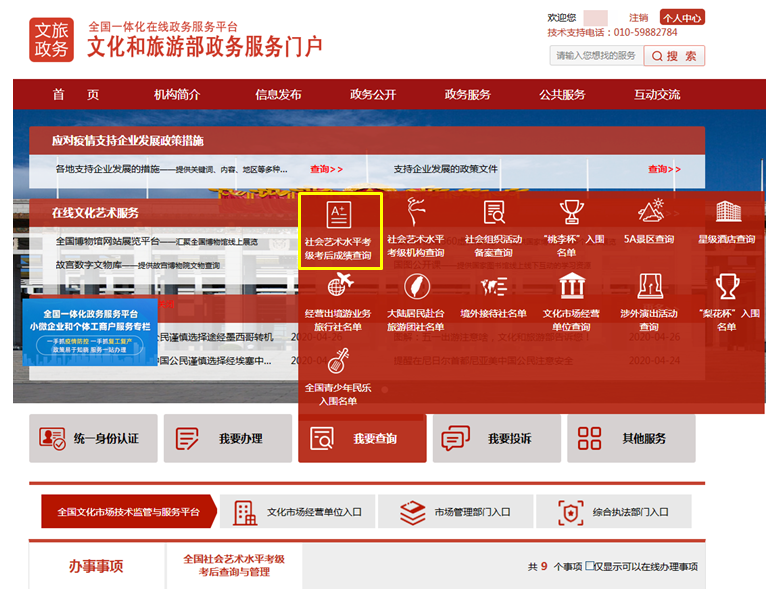Click the 搜索 button
The image size is (778, 595).
point(675,56)
